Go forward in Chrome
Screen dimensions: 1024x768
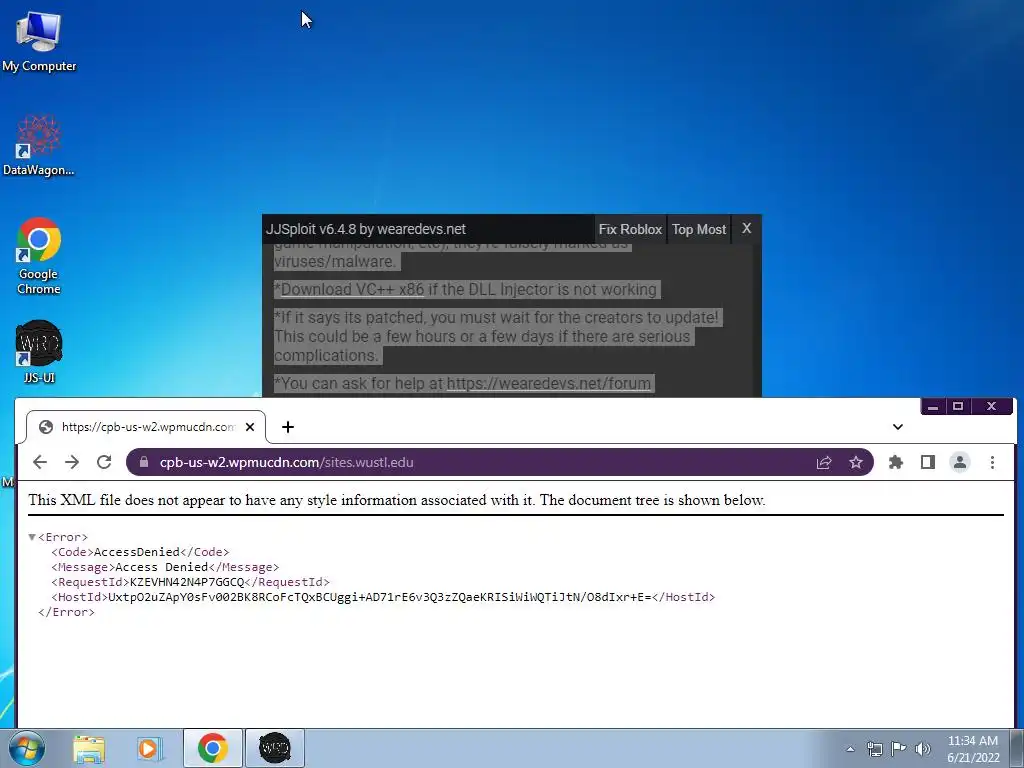tap(72, 462)
